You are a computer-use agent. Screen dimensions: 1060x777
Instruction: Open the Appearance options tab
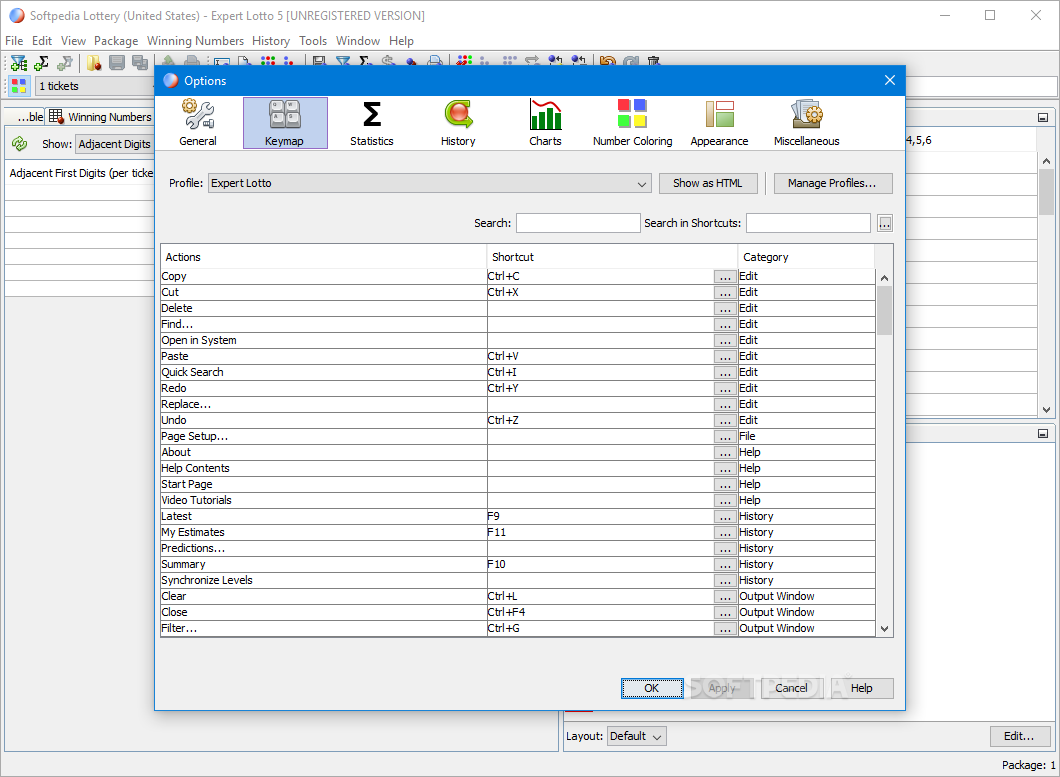click(719, 123)
